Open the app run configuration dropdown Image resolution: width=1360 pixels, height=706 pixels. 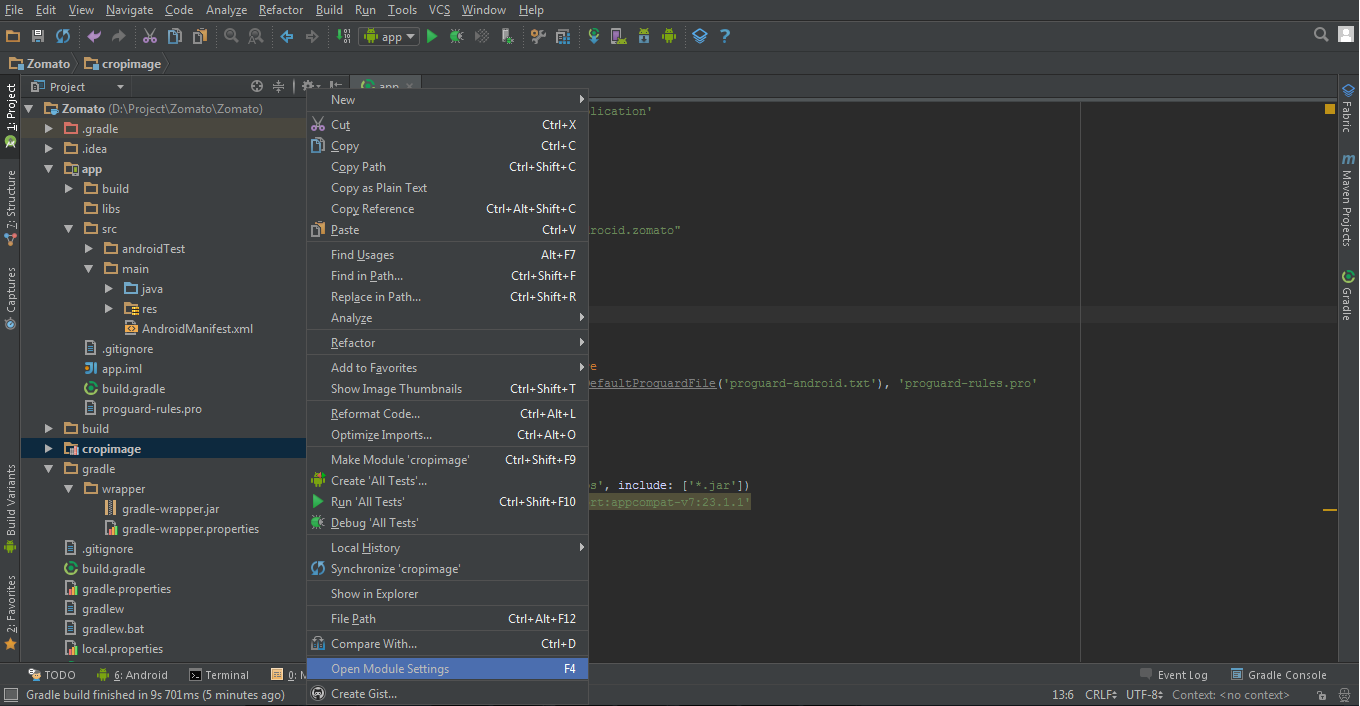click(x=389, y=36)
